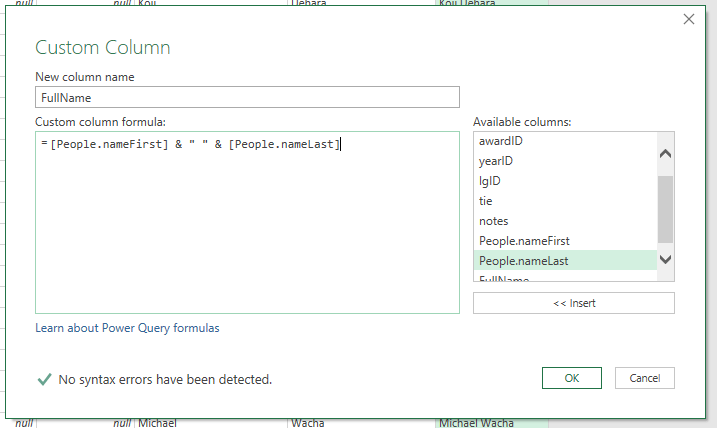The width and height of the screenshot is (717, 428).
Task: Click highlighted People.nameLast column entry
Action: [524, 261]
